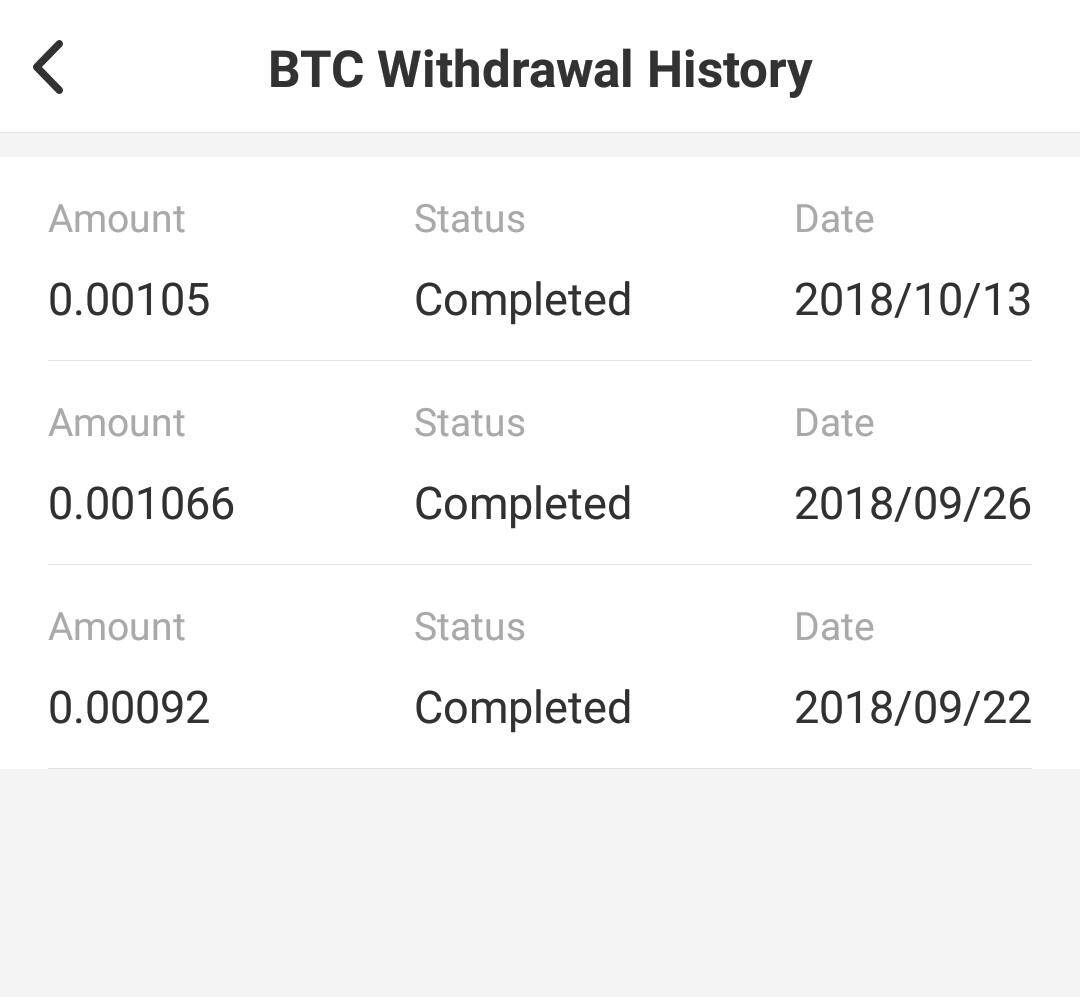Image resolution: width=1080 pixels, height=997 pixels.
Task: Click the Status label in the 2018/10/13 row
Action: point(469,219)
